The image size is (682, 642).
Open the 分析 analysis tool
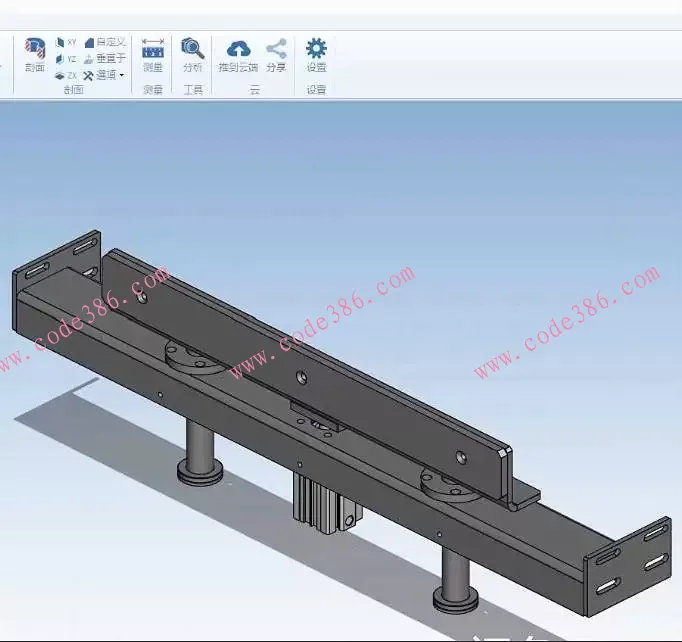tap(192, 54)
